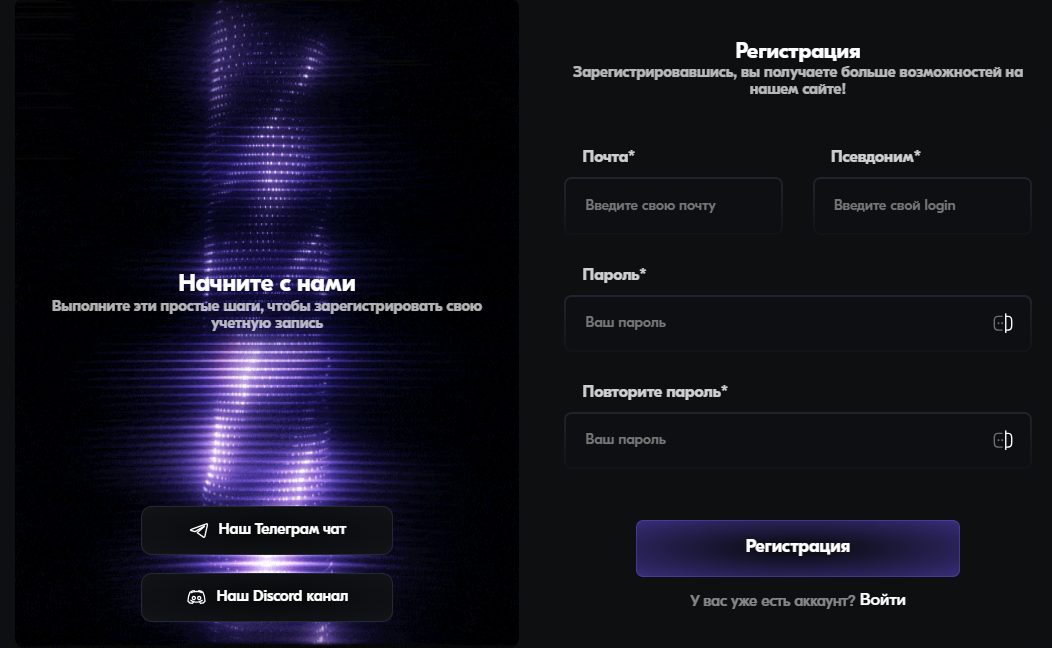Click the Псевдоним* field label
Viewport: 1052px width, 648px height.
coord(876,156)
